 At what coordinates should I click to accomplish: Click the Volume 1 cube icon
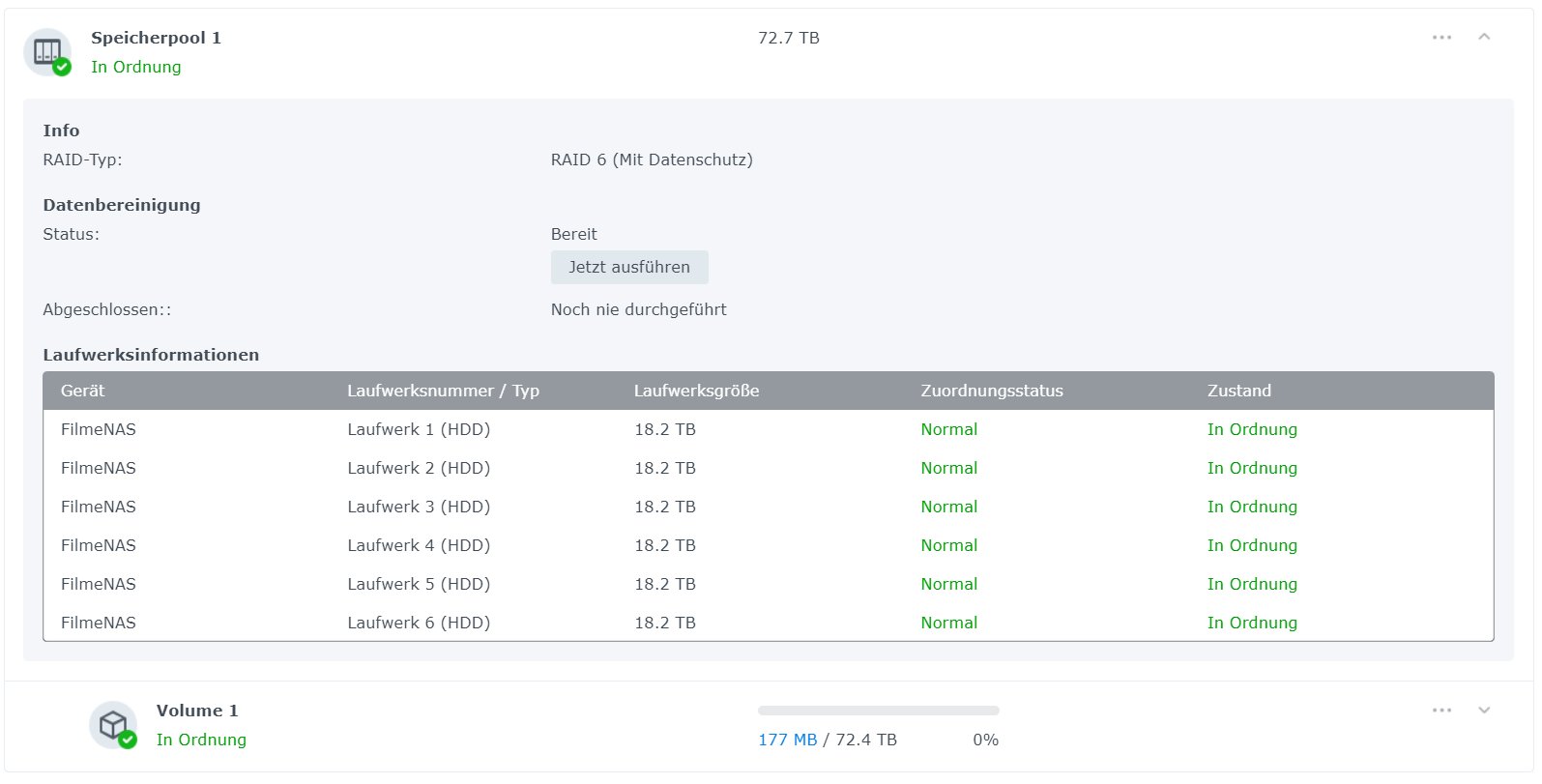point(113,725)
